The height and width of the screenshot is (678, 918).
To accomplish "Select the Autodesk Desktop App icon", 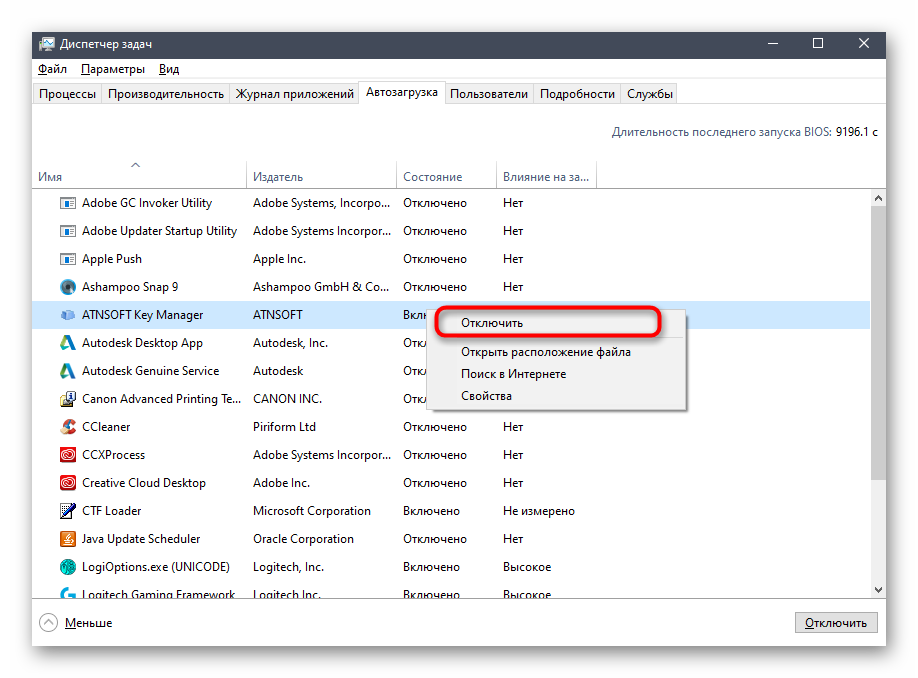I will [x=67, y=343].
